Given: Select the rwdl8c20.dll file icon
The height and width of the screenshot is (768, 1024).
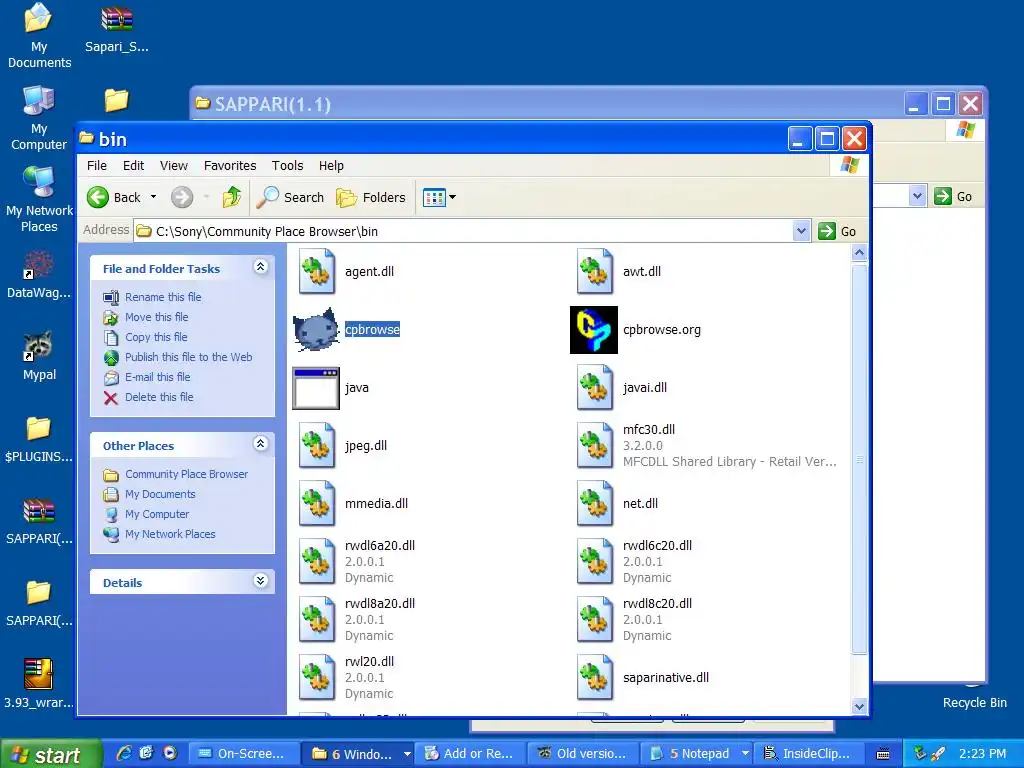Looking at the screenshot, I should click(x=595, y=620).
